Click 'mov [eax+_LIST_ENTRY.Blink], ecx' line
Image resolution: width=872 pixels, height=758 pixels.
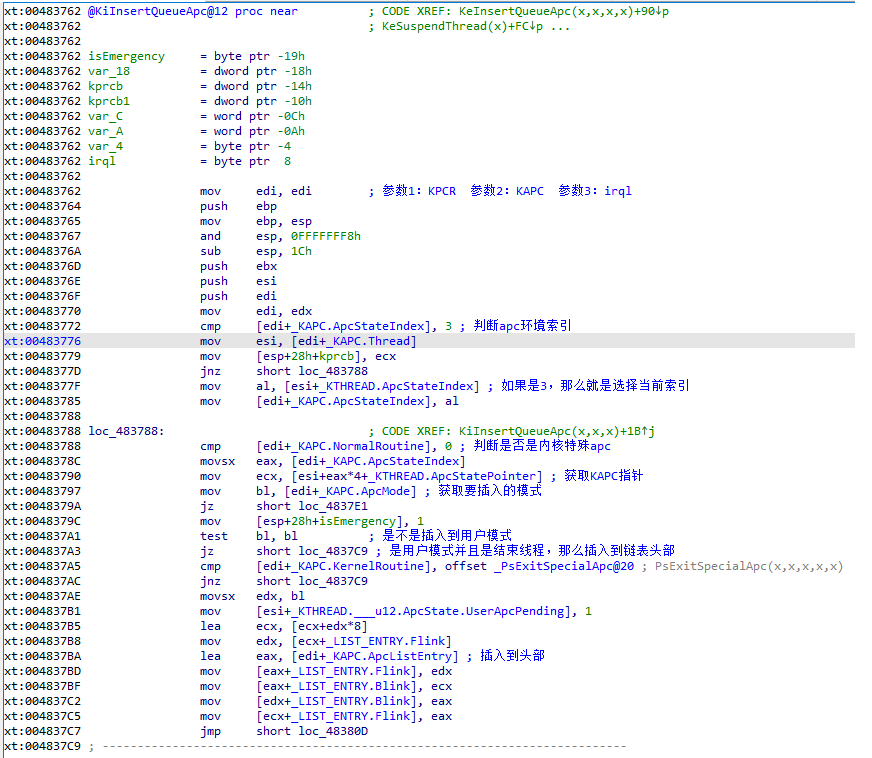coord(326,687)
